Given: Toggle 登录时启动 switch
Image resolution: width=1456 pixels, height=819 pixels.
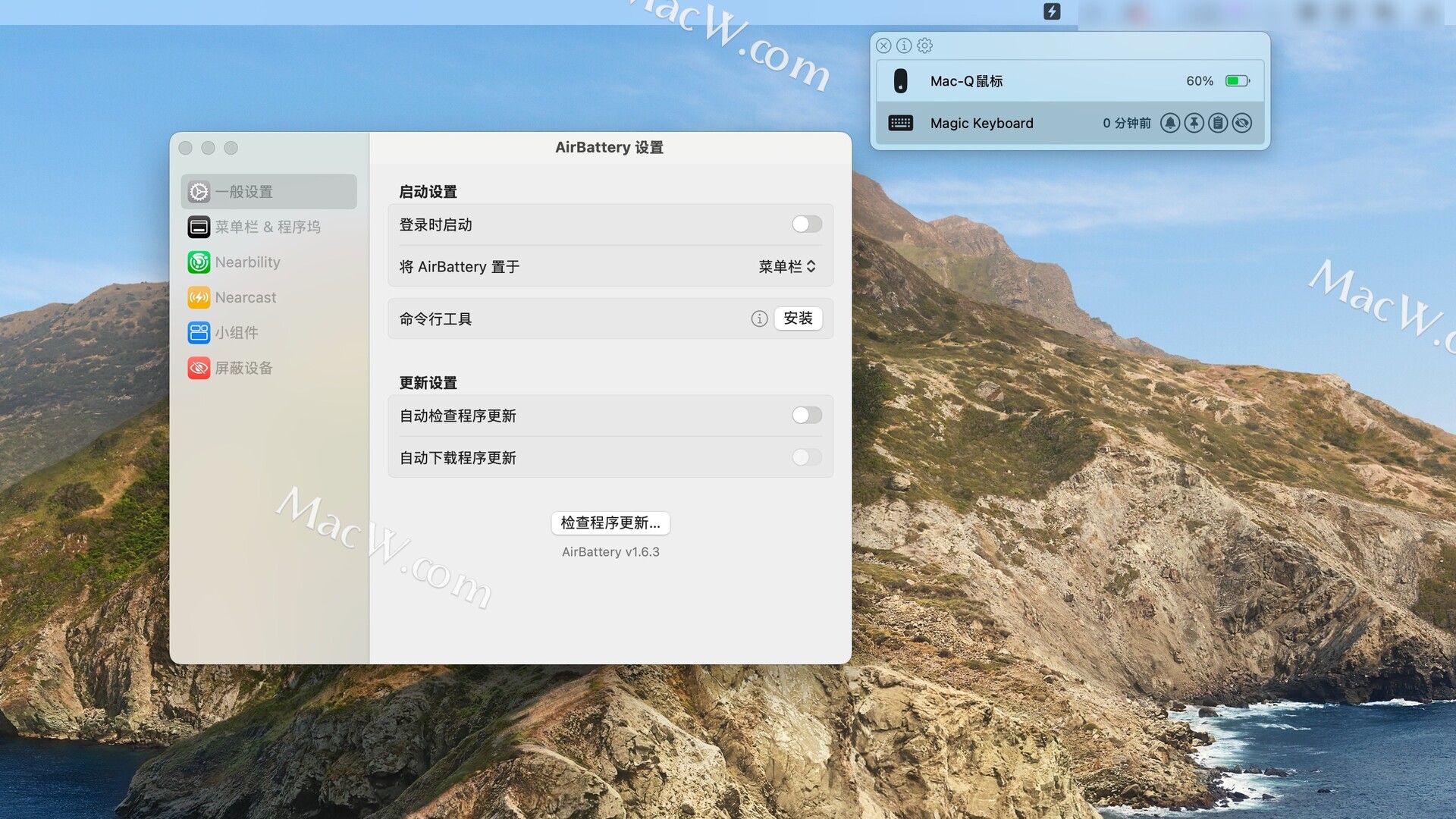Looking at the screenshot, I should point(806,224).
